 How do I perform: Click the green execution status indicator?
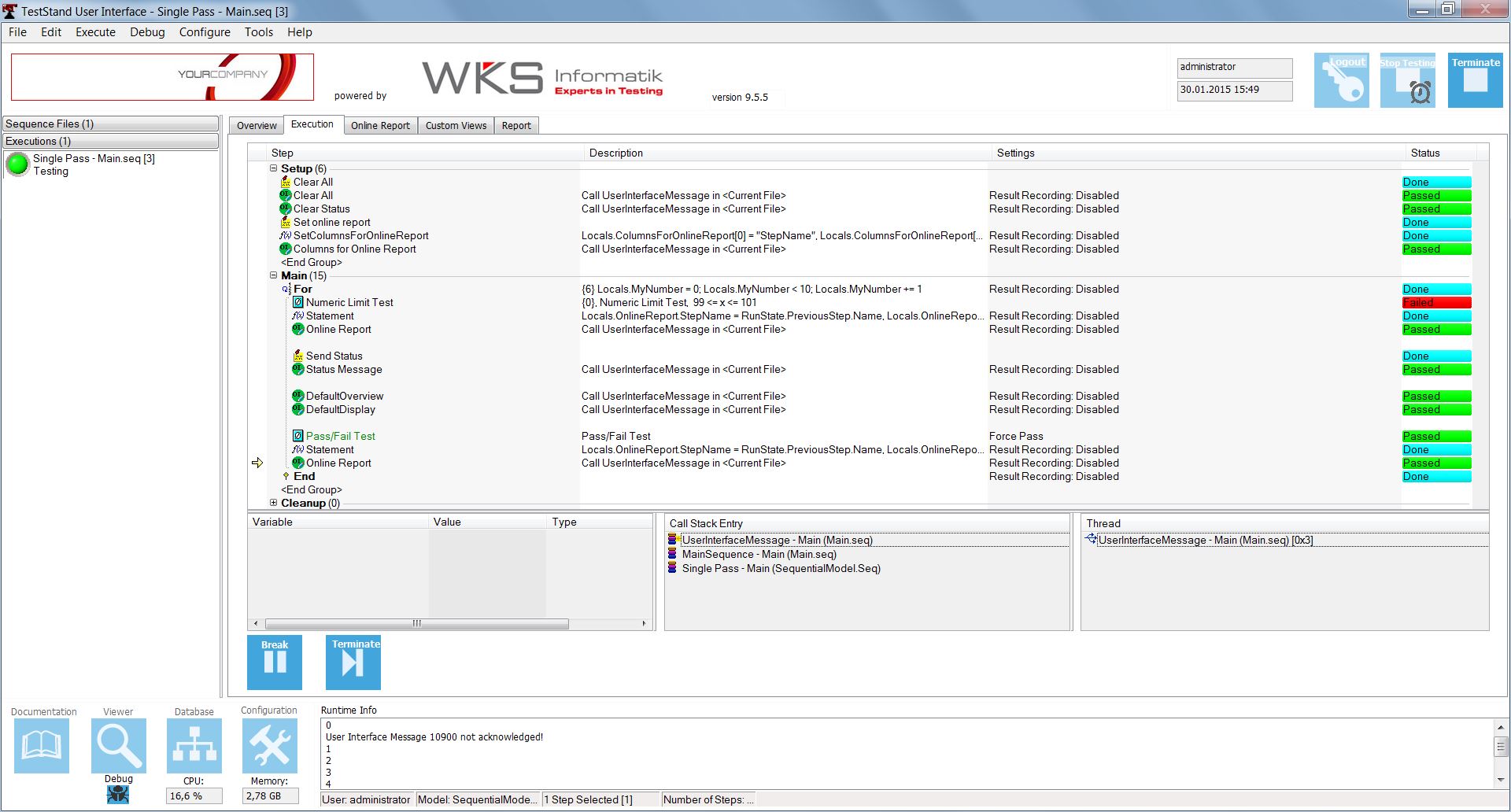[x=17, y=164]
